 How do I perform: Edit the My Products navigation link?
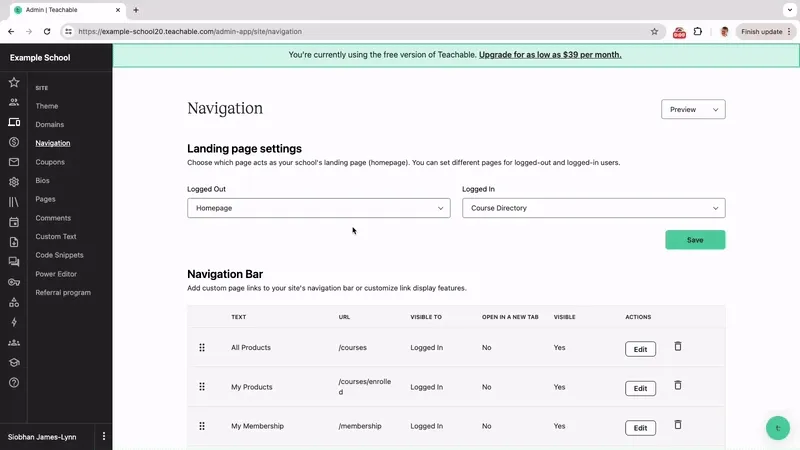[x=640, y=388]
